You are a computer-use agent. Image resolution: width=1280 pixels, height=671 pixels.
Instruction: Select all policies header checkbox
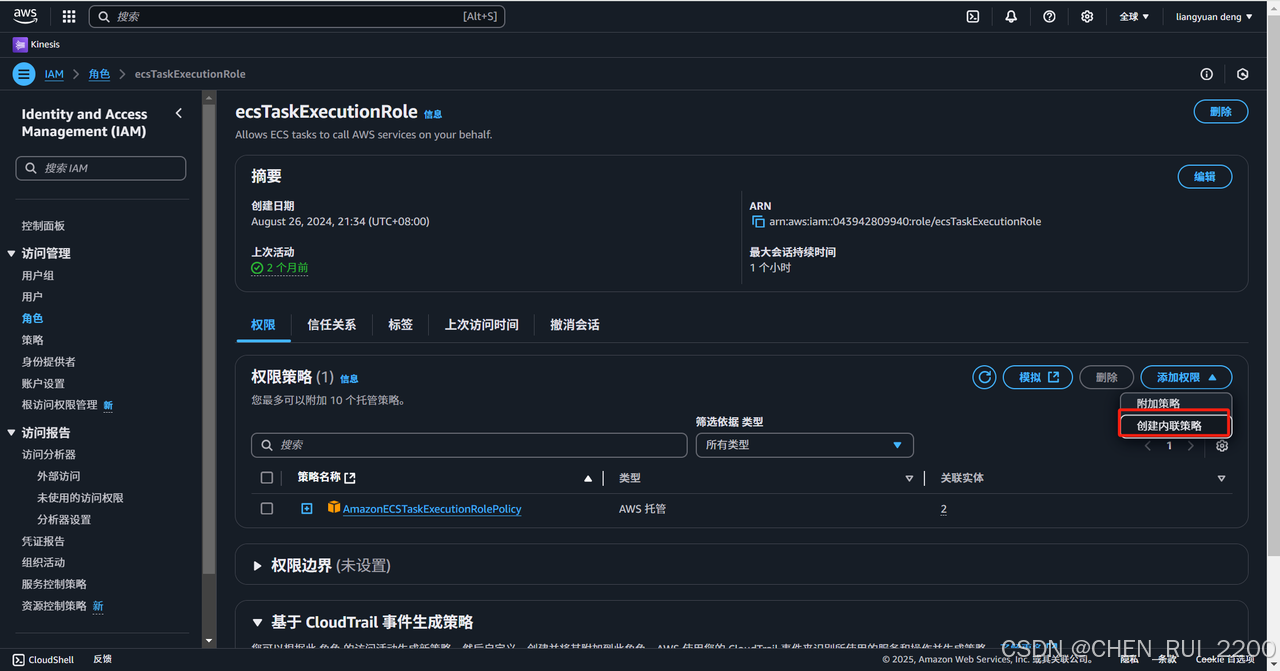point(267,478)
